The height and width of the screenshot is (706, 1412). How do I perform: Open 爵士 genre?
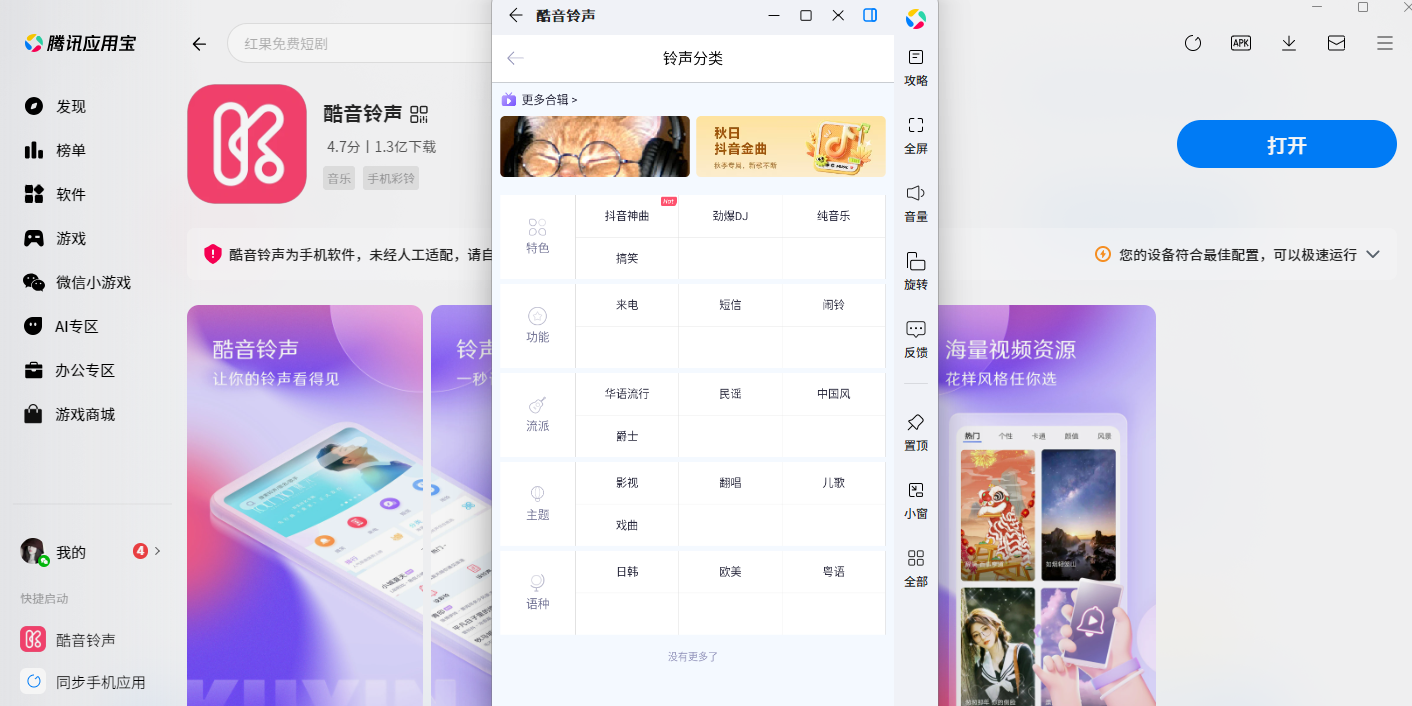[627, 436]
